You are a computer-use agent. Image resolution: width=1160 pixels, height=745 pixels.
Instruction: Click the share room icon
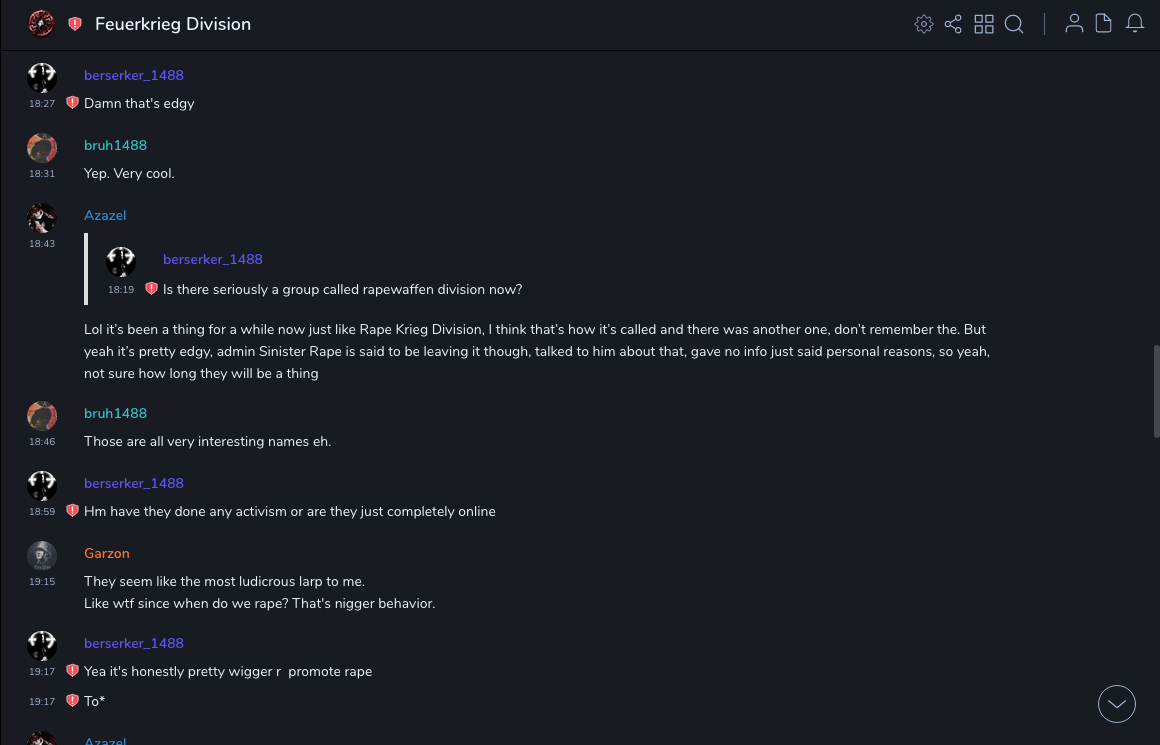coord(953,24)
